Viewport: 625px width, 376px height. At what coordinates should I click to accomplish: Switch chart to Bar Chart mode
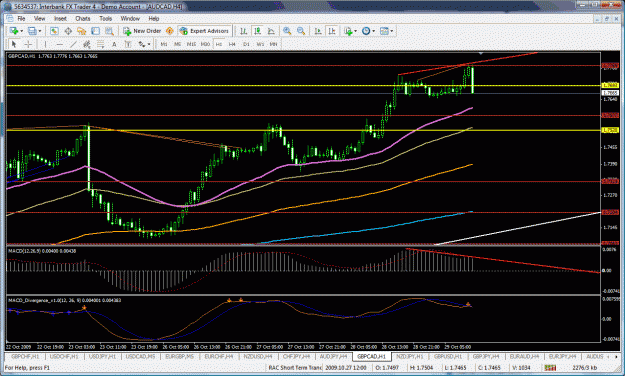(x=244, y=31)
